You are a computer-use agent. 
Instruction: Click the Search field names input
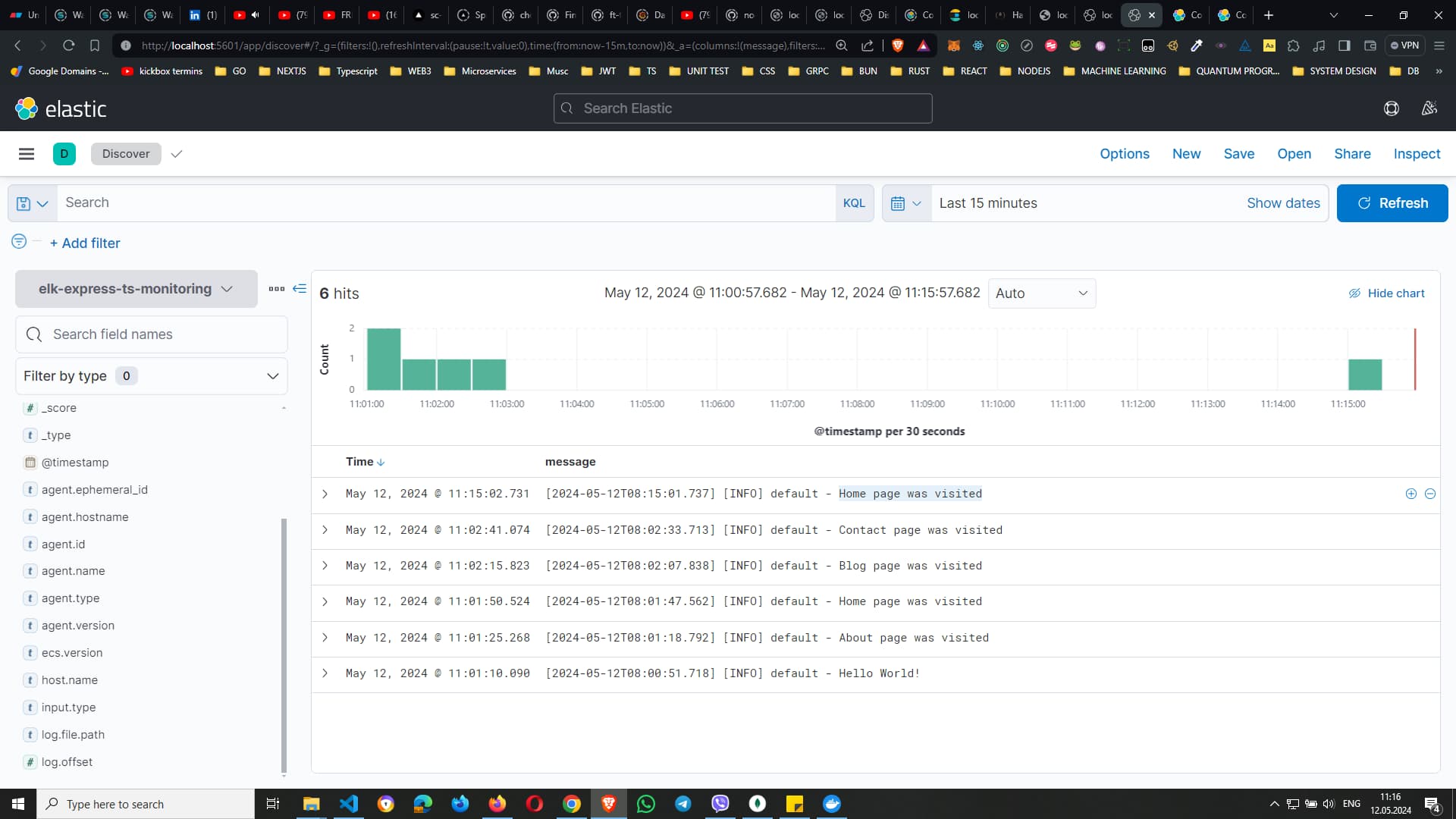point(152,334)
